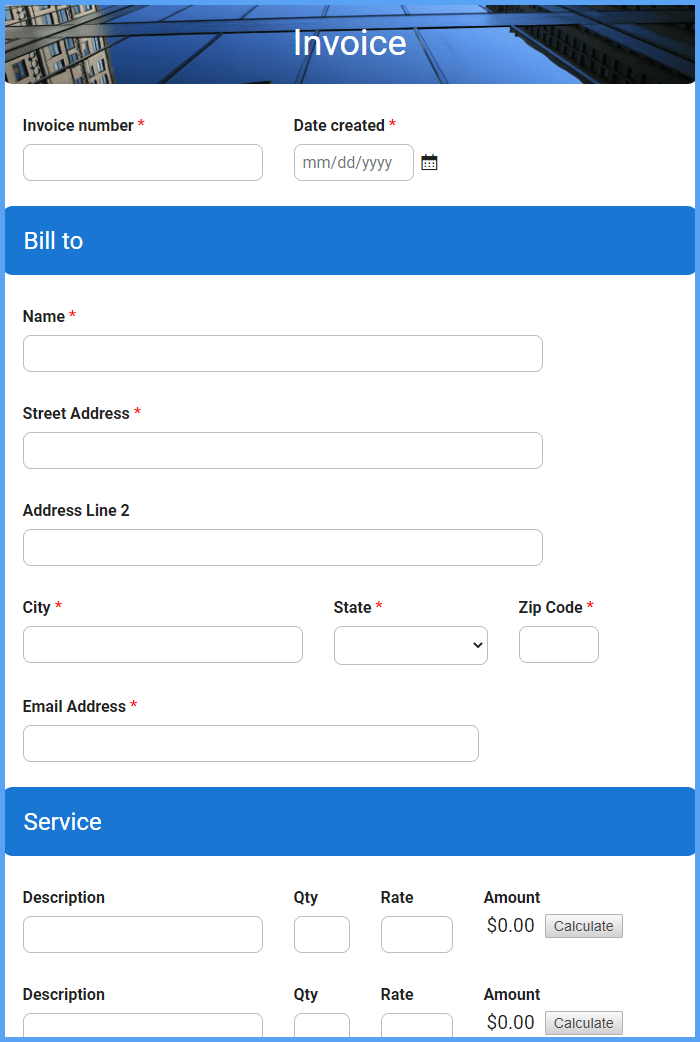
Task: Click the Name input under Bill to
Action: click(x=283, y=354)
